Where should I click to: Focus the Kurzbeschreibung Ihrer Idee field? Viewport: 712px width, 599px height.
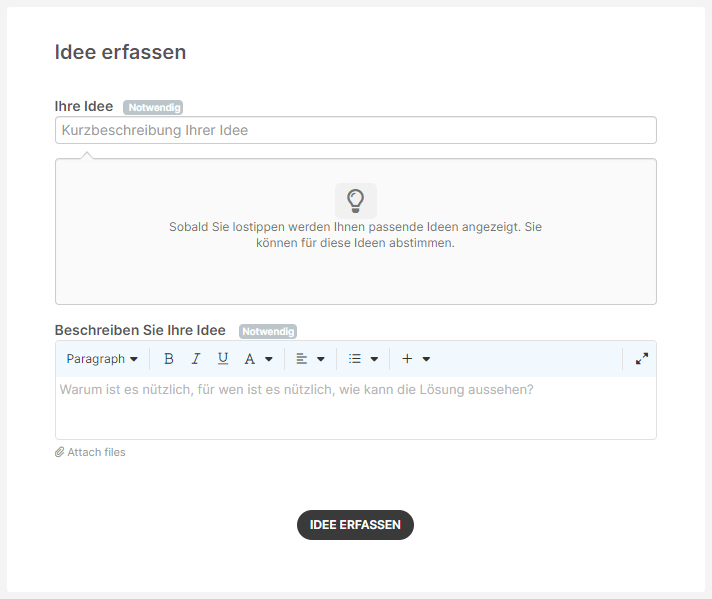(x=356, y=130)
